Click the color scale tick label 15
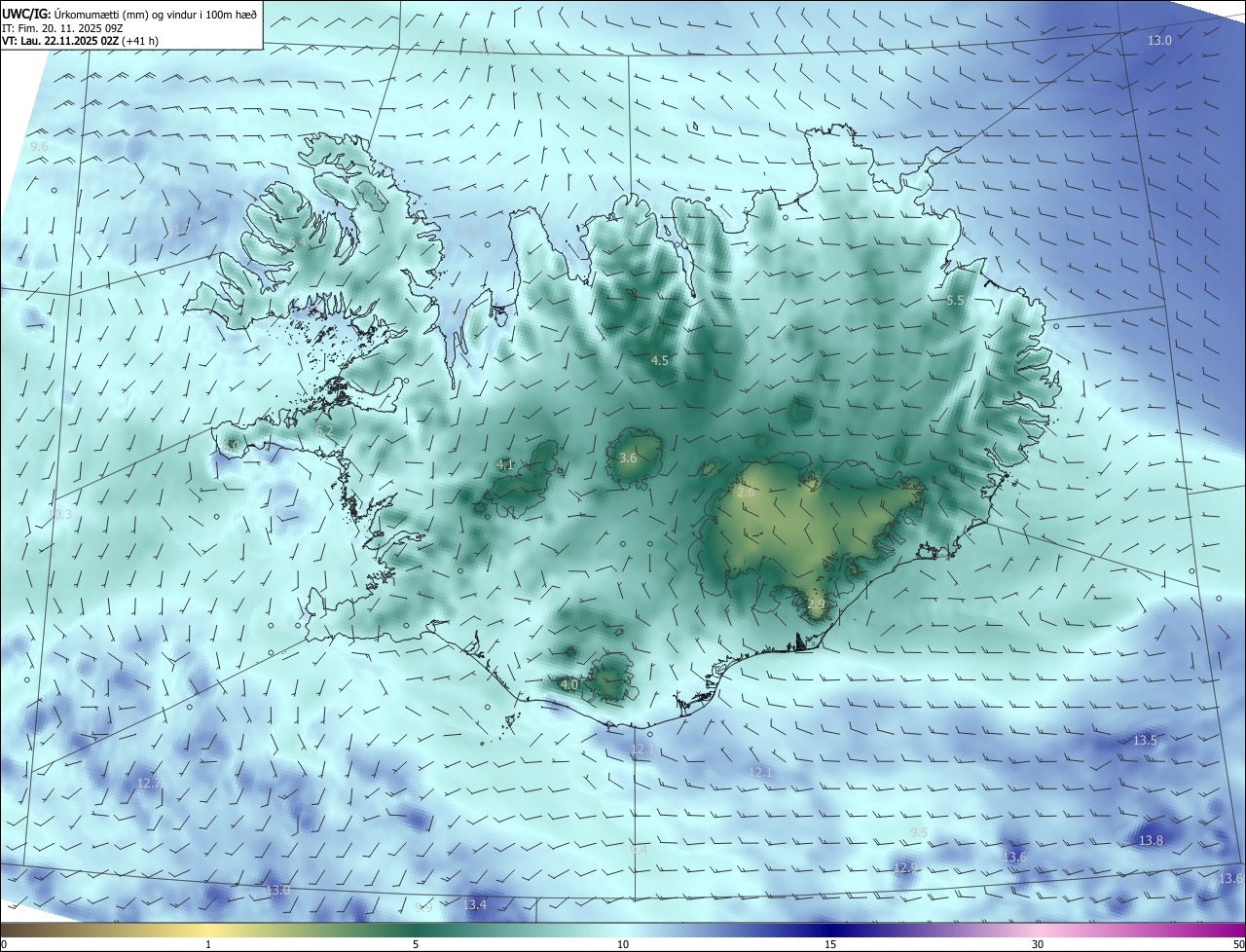1246x952 pixels. tap(830, 944)
